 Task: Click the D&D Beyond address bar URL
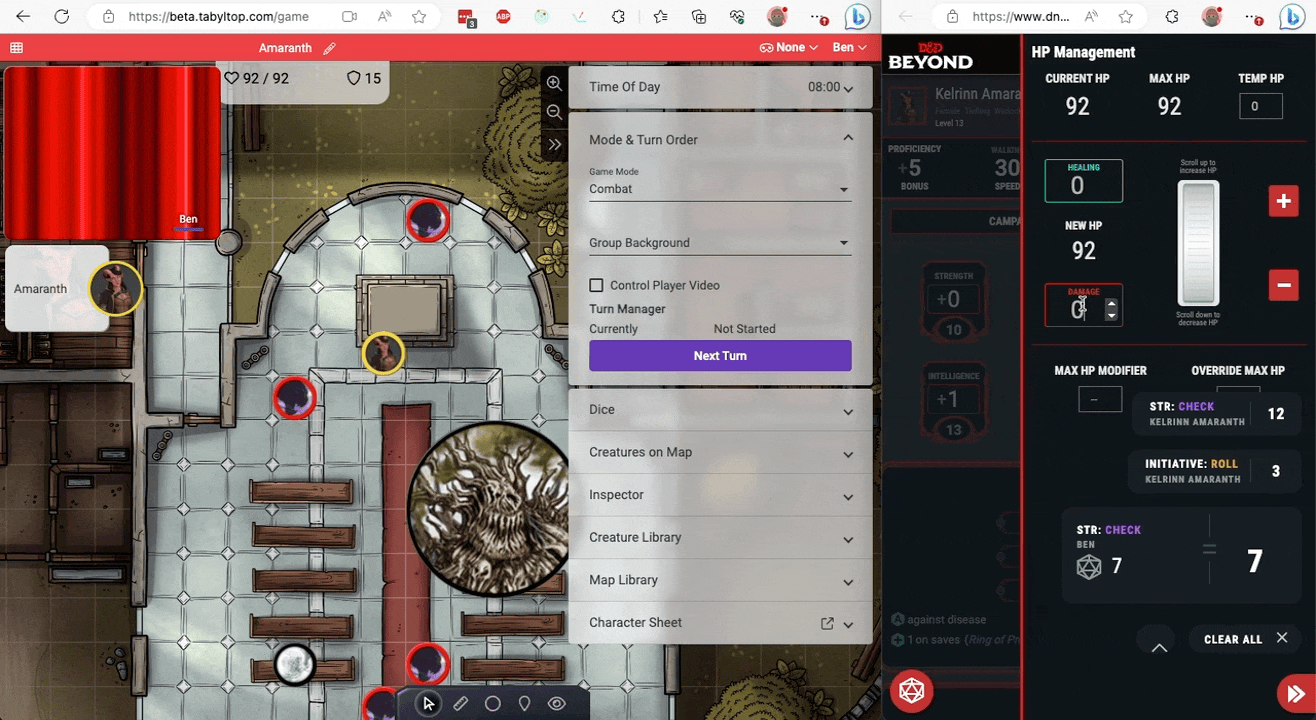tap(1021, 17)
